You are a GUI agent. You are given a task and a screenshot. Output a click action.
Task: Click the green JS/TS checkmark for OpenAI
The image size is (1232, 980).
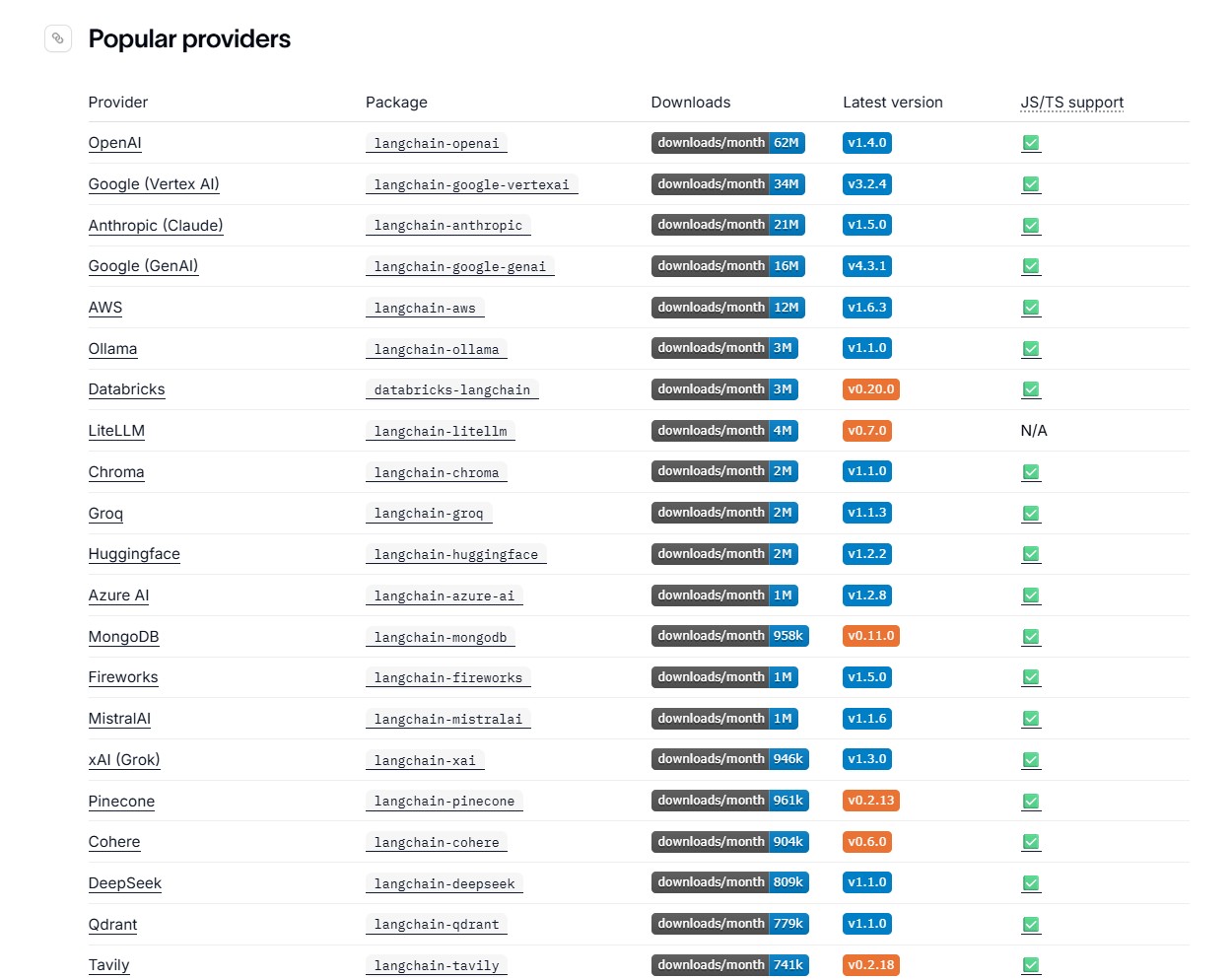(1031, 143)
